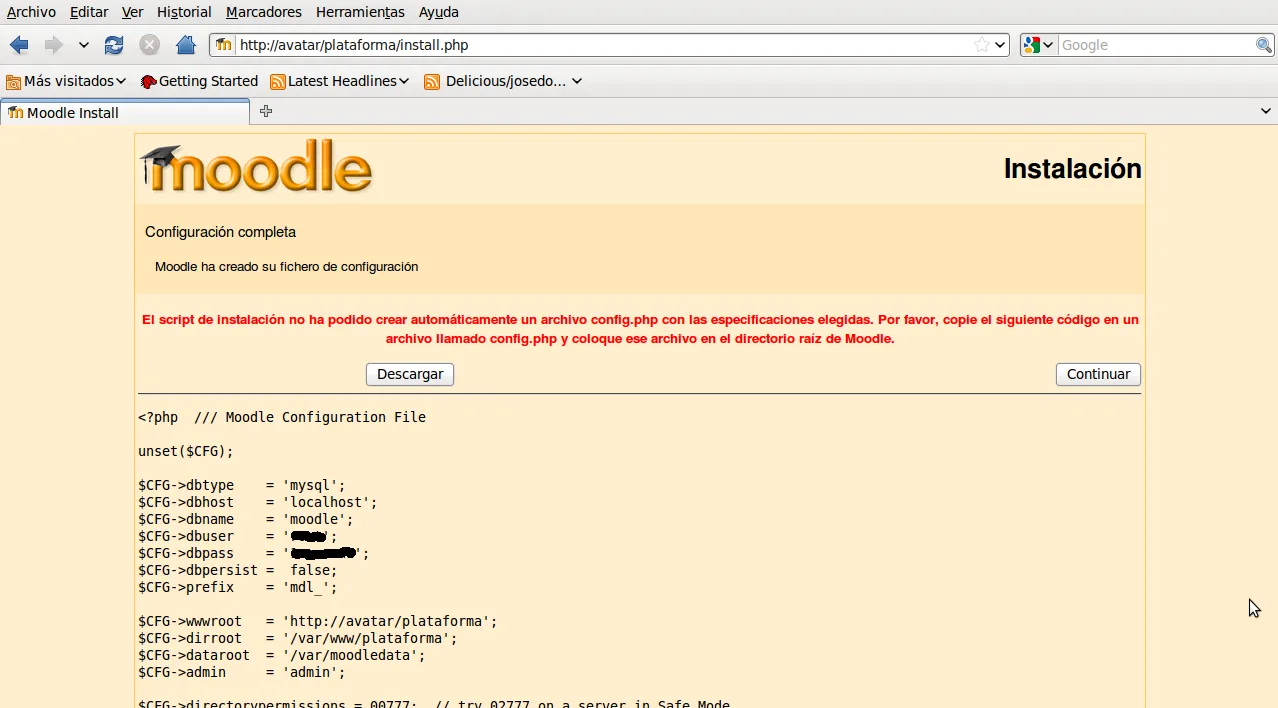Reload the current page
The width and height of the screenshot is (1278, 708).
114,45
